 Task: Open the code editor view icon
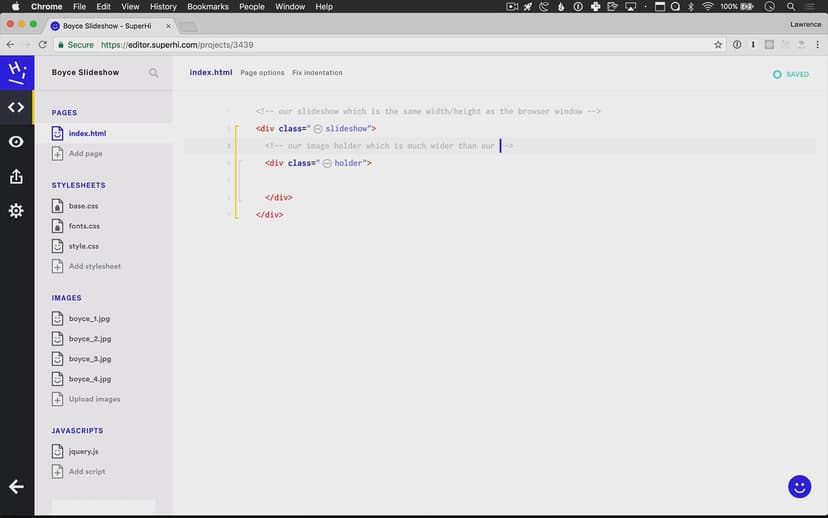(x=16, y=107)
